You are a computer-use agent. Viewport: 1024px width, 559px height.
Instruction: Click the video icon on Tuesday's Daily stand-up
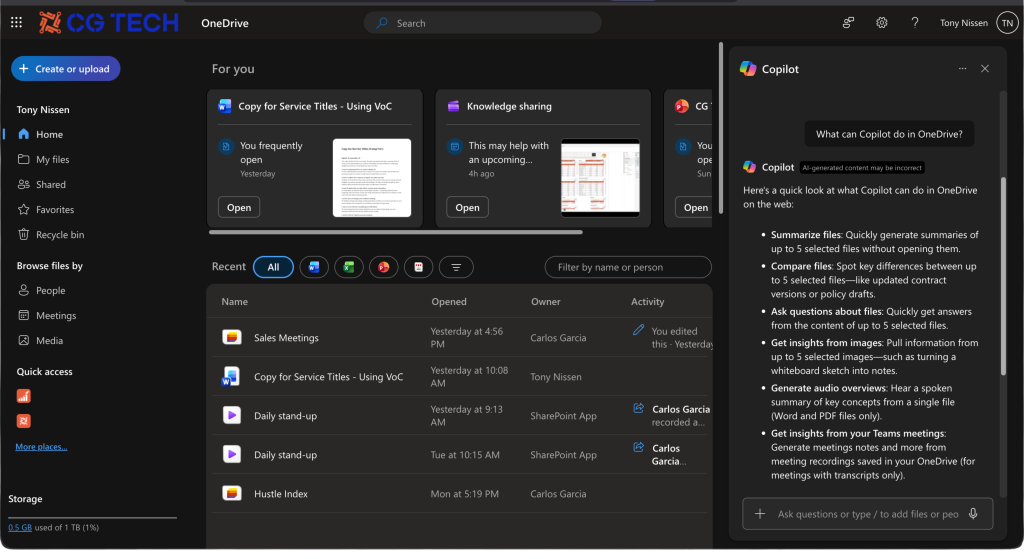point(231,454)
